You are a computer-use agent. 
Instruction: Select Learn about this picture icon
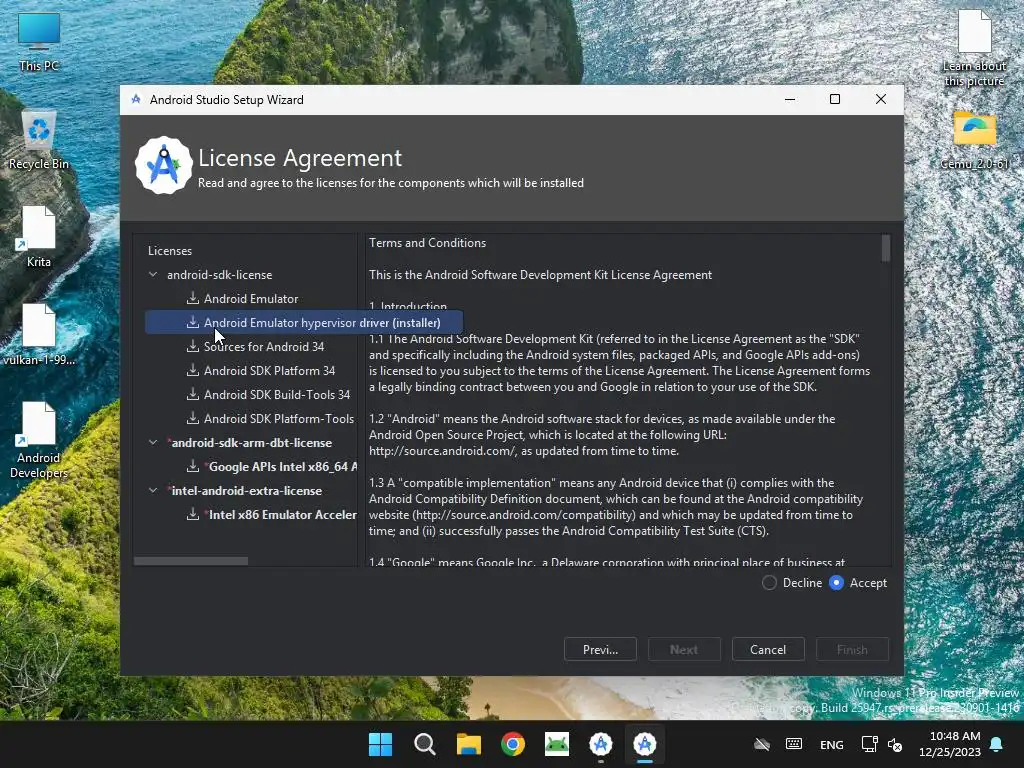click(974, 48)
